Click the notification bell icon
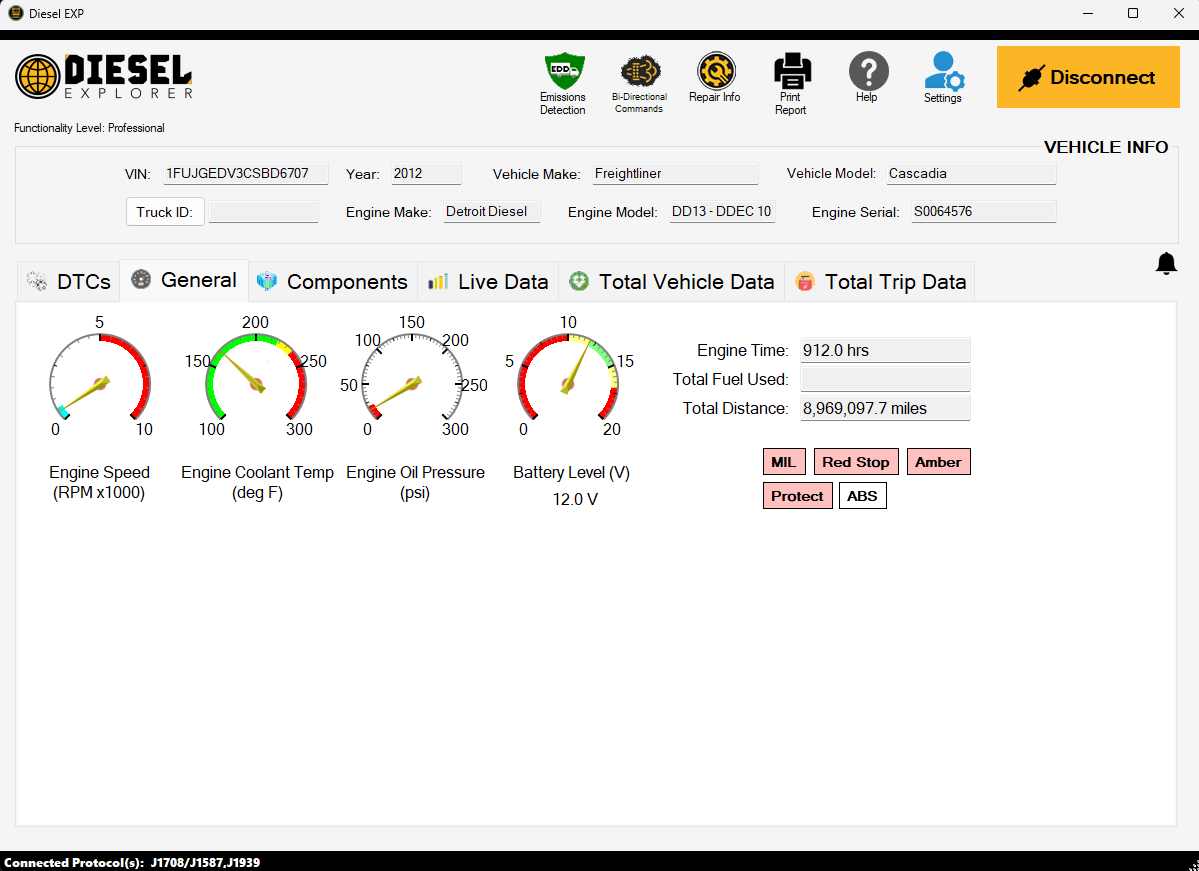The image size is (1199, 871). [1165, 263]
